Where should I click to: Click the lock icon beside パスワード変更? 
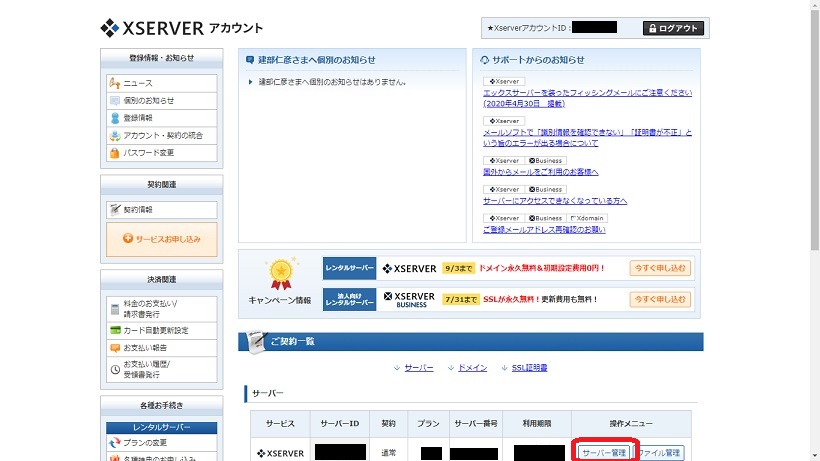point(115,153)
